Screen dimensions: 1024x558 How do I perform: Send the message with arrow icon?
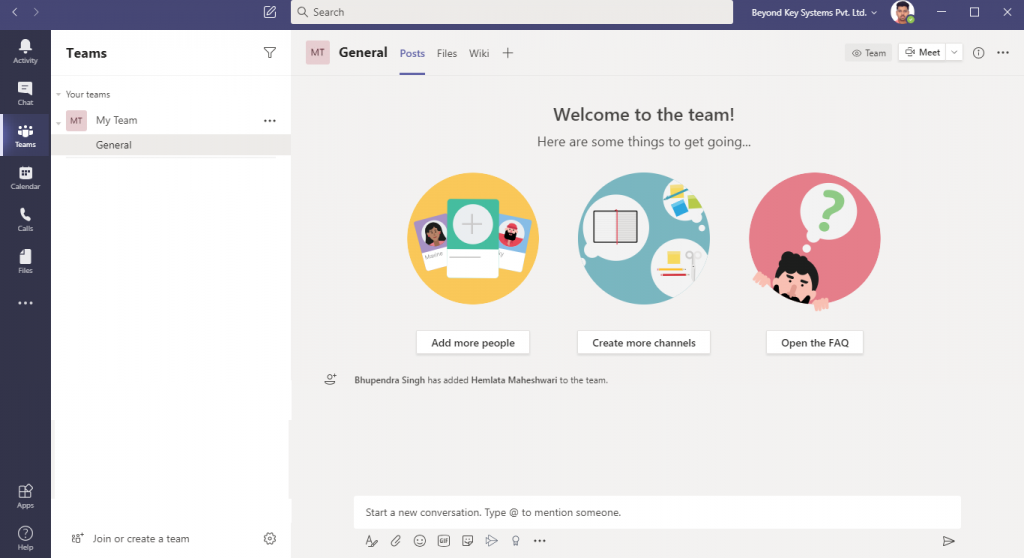tap(949, 541)
